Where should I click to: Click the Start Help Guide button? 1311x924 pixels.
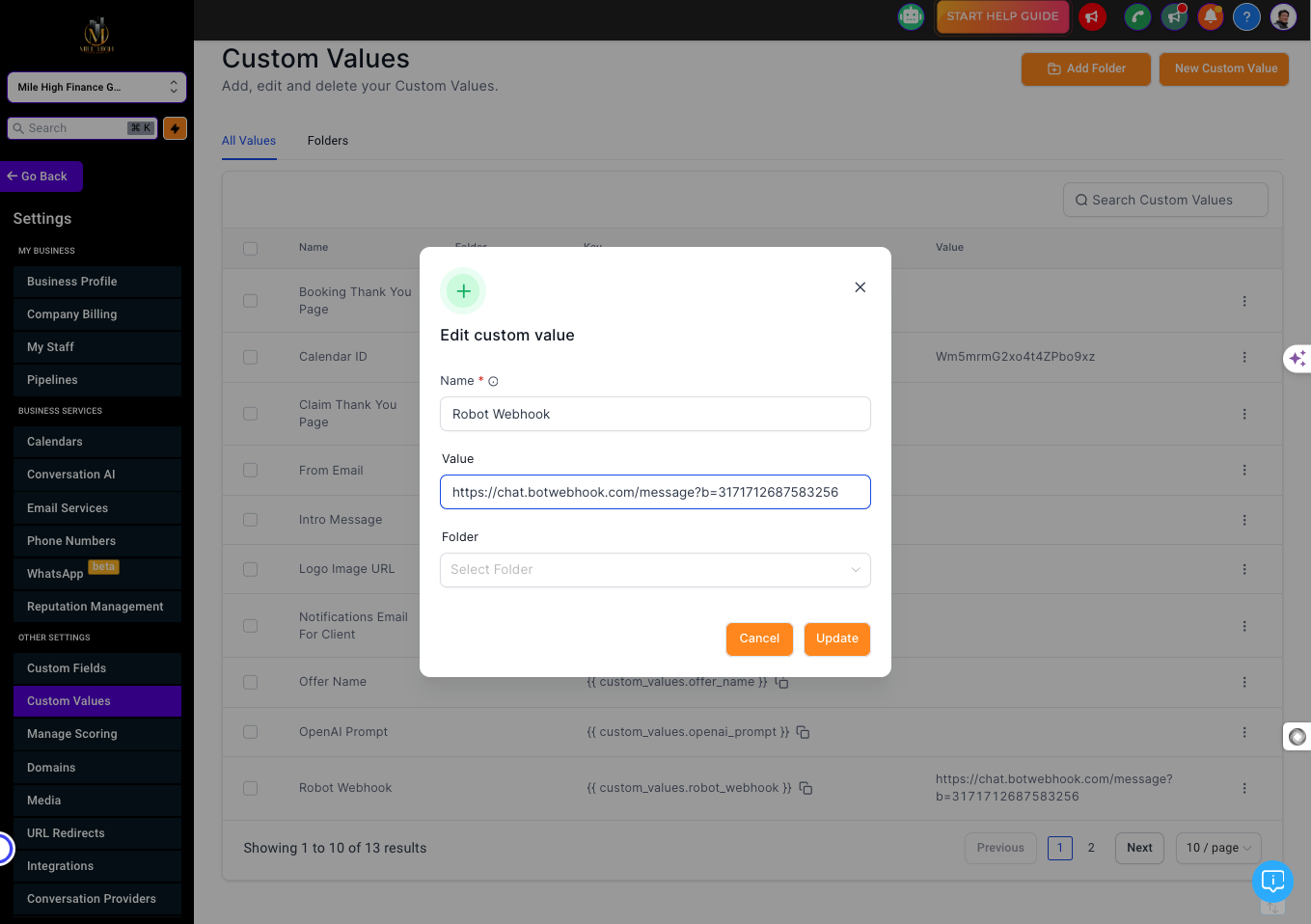tap(1002, 16)
